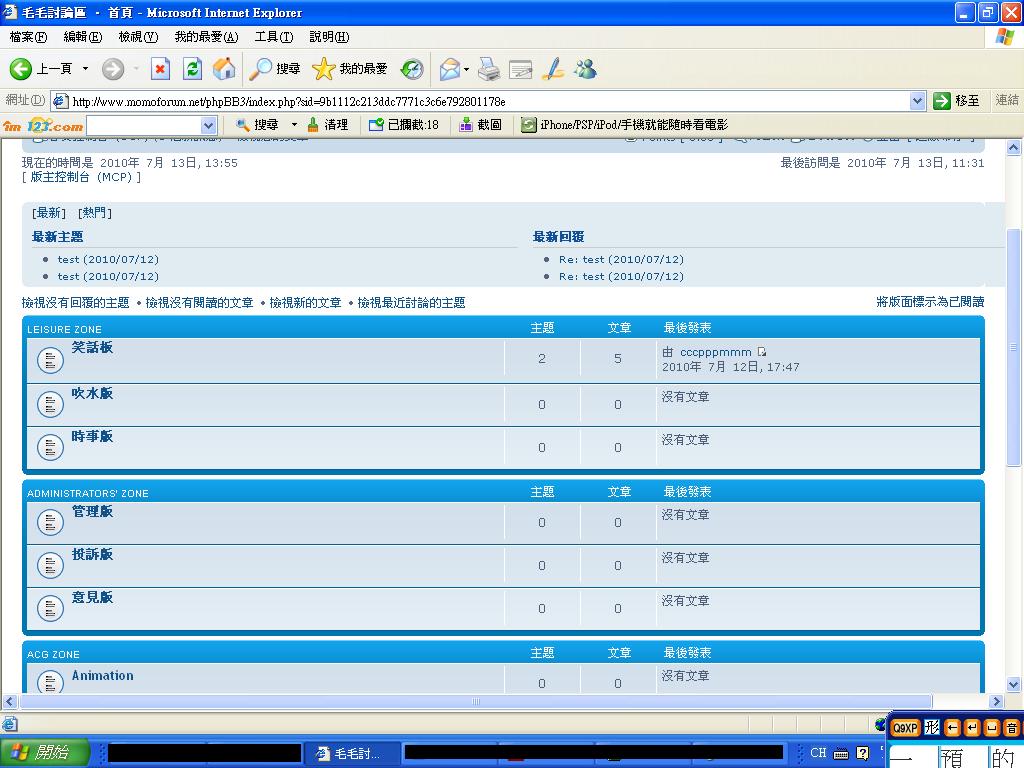Click the [熱門] tab link
Screen dimensions: 1024x768
coord(95,213)
